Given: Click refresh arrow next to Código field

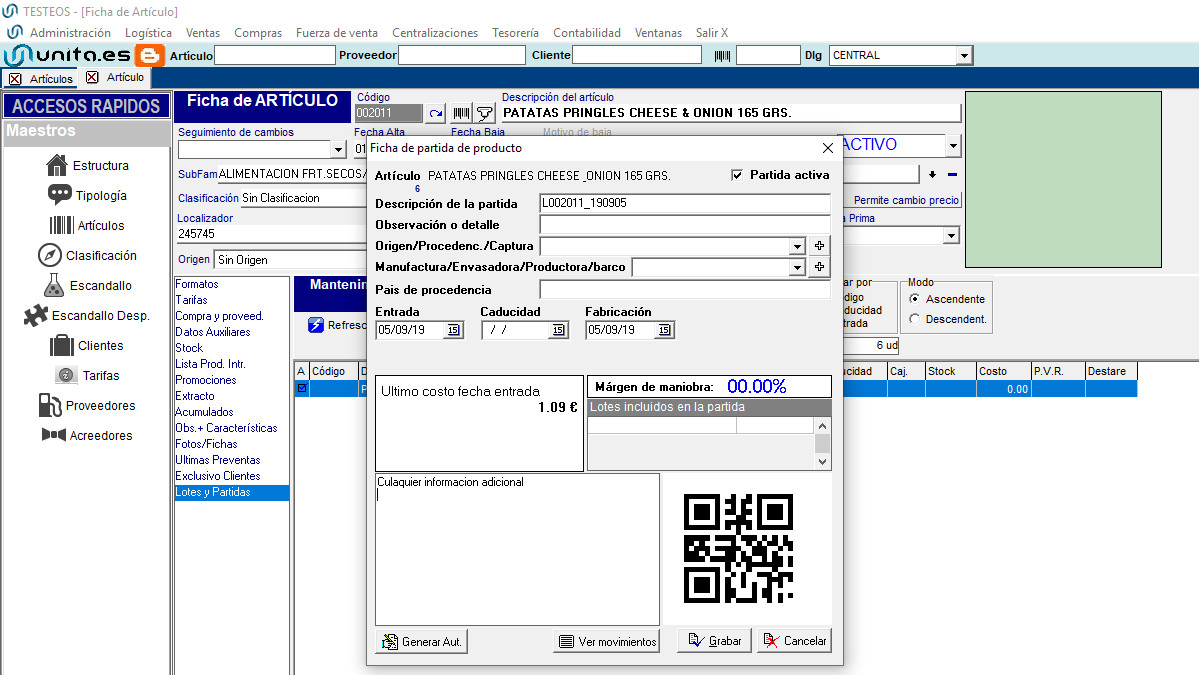Looking at the screenshot, I should click(436, 113).
